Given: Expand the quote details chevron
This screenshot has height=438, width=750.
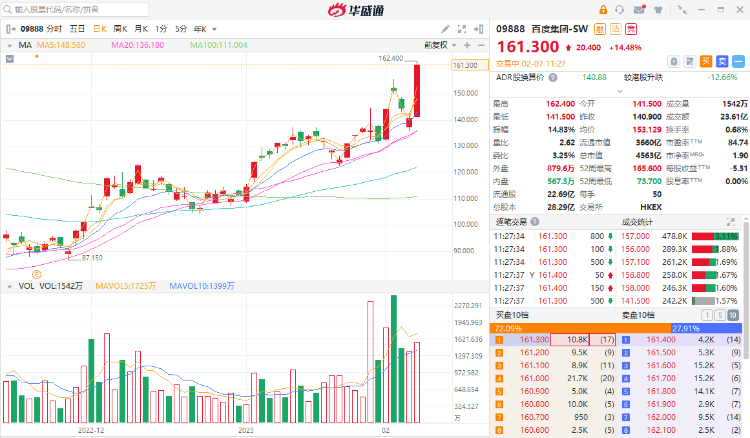Looking at the screenshot, I should [620, 90].
